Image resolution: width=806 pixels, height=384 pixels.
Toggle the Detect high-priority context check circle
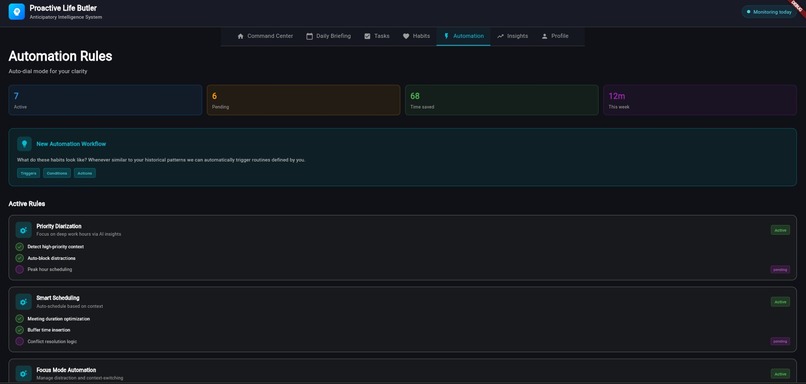point(20,247)
